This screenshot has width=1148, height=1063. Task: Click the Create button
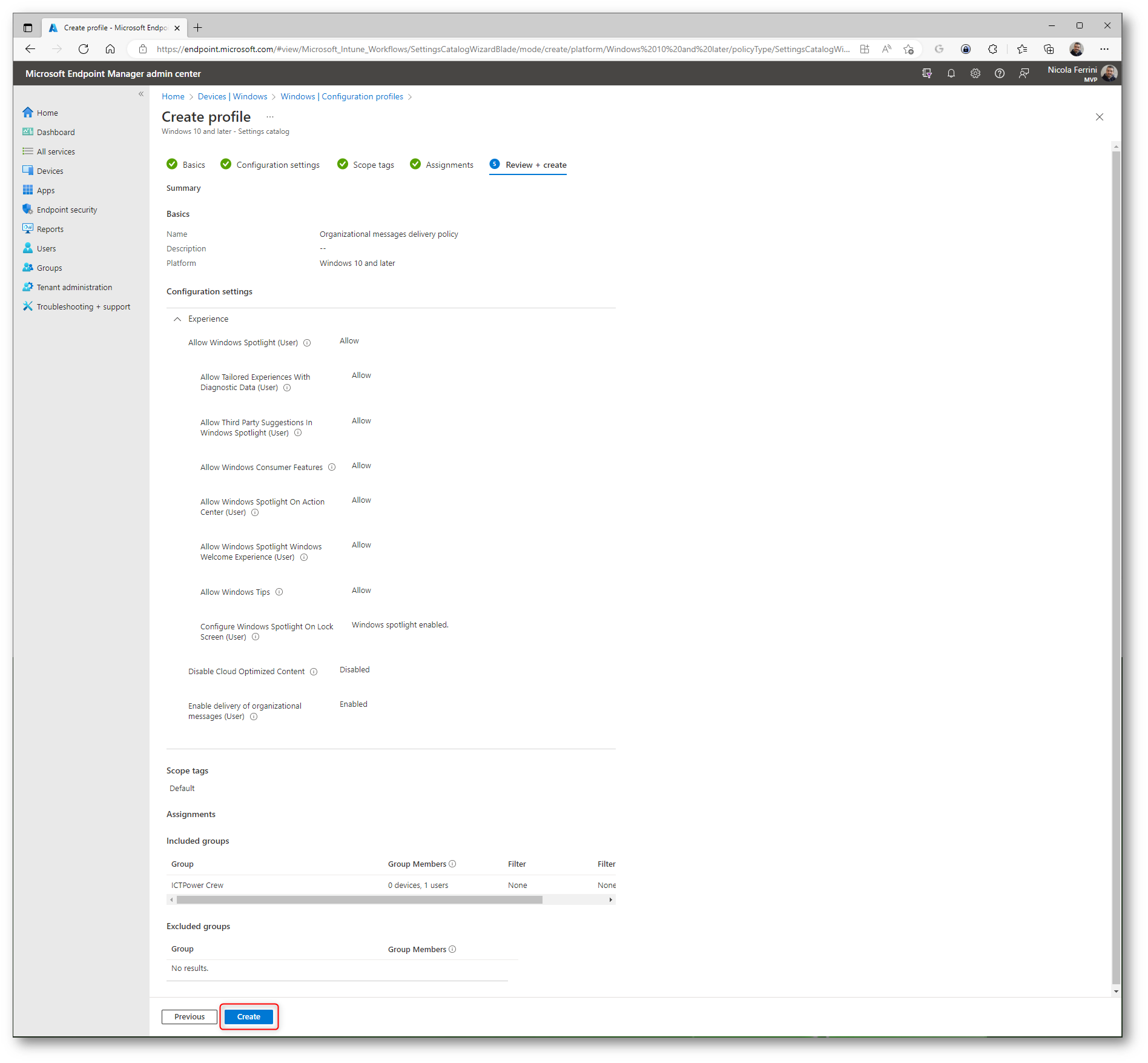click(x=248, y=1016)
